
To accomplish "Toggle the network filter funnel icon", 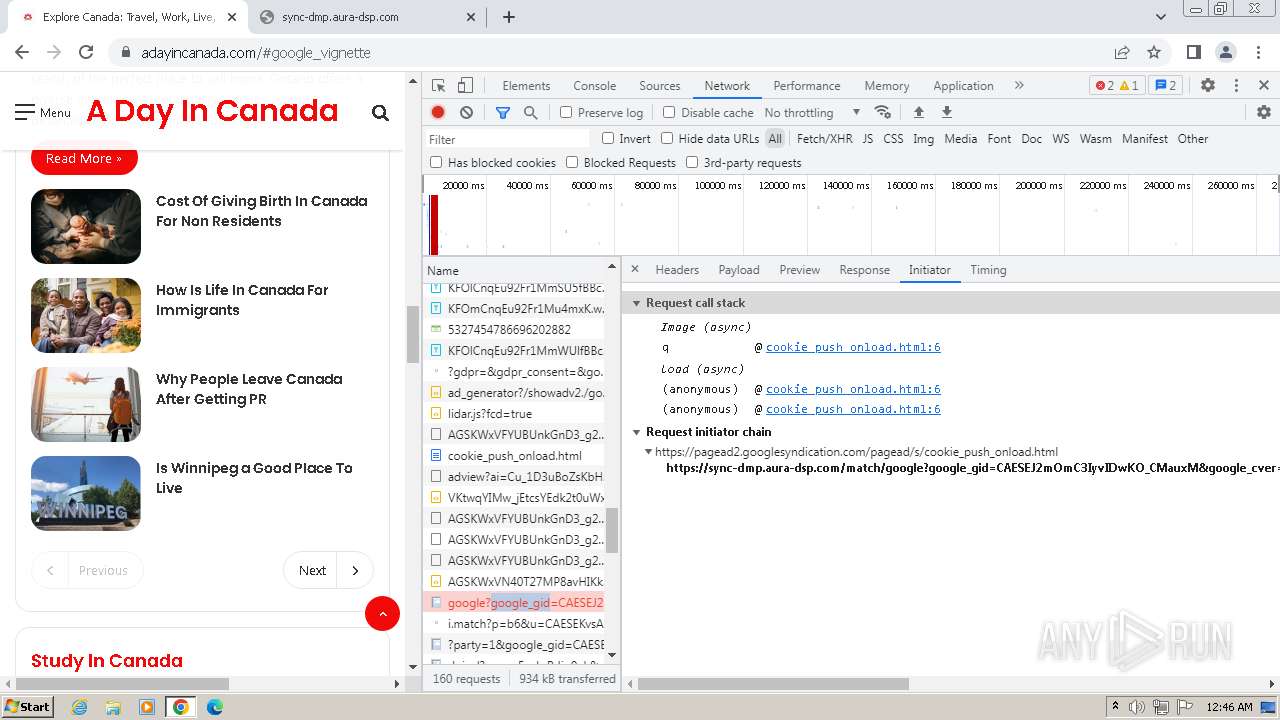I will [x=503, y=113].
